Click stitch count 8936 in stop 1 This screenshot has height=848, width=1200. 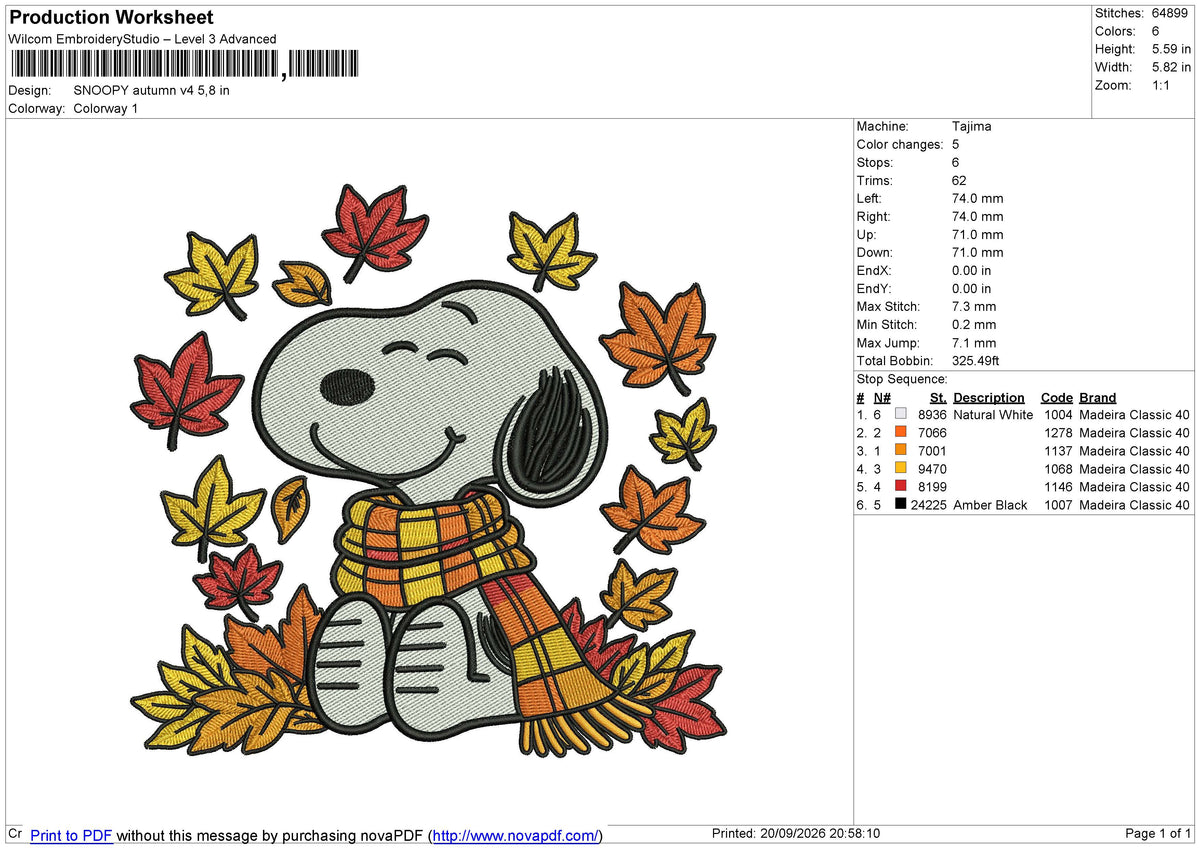click(x=932, y=414)
